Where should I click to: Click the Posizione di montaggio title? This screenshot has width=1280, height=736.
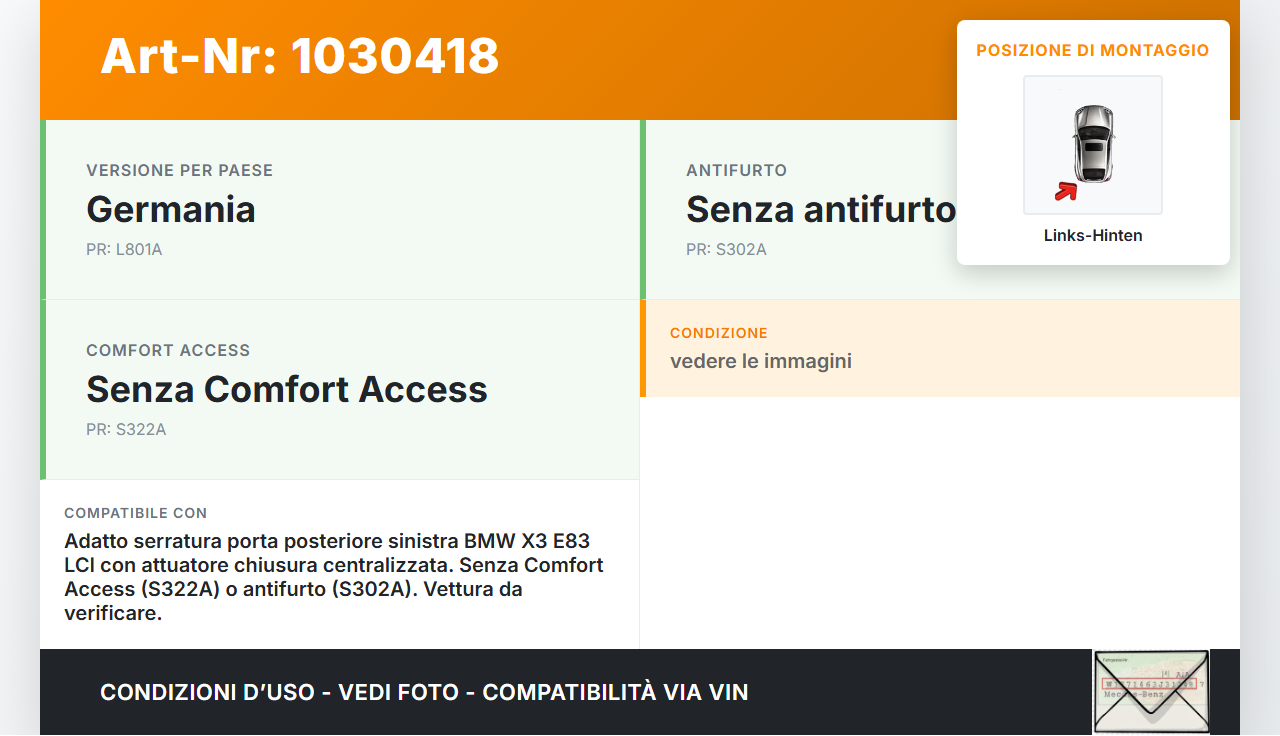click(1093, 50)
